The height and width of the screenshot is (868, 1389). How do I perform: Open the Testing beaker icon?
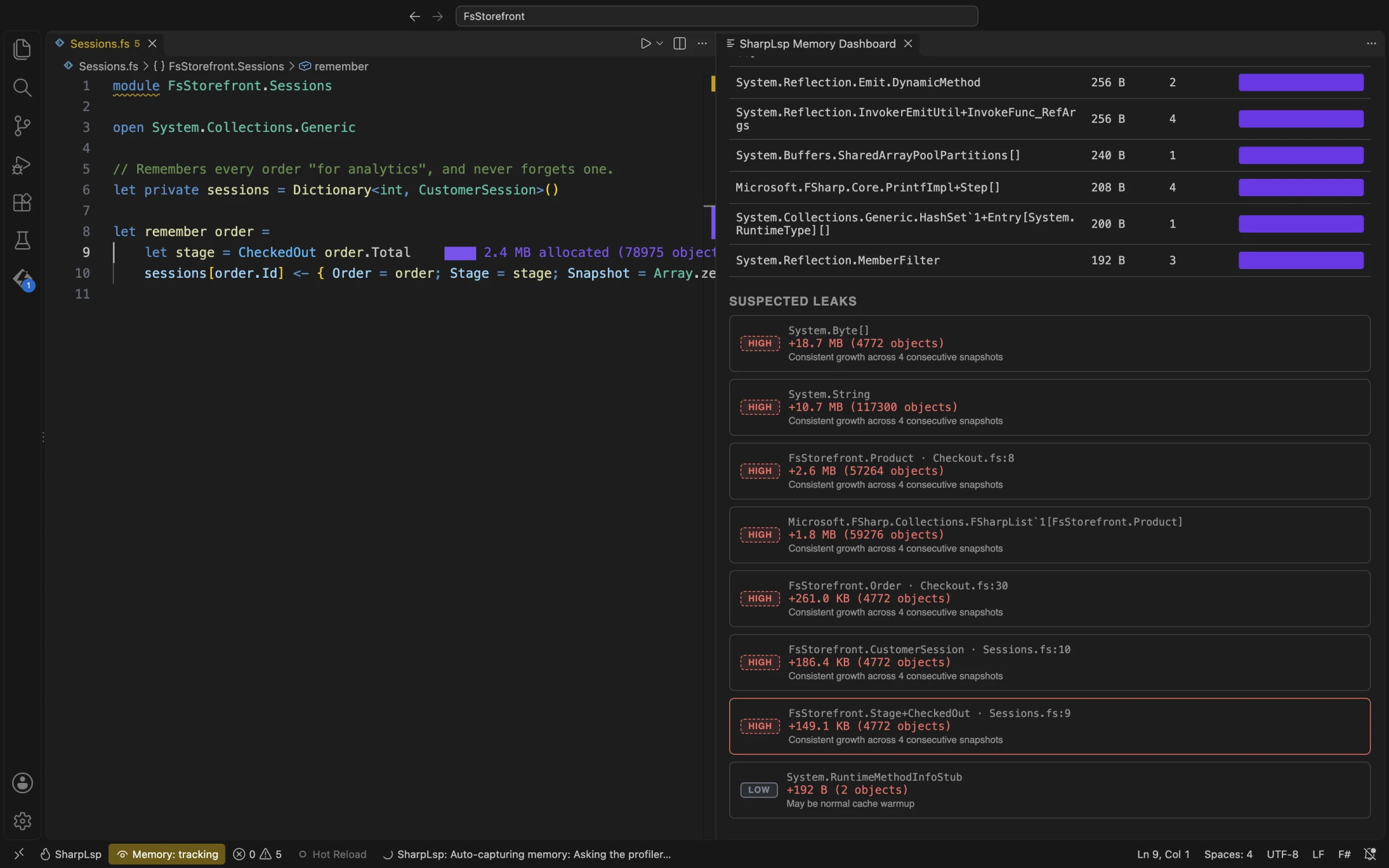[x=22, y=241]
